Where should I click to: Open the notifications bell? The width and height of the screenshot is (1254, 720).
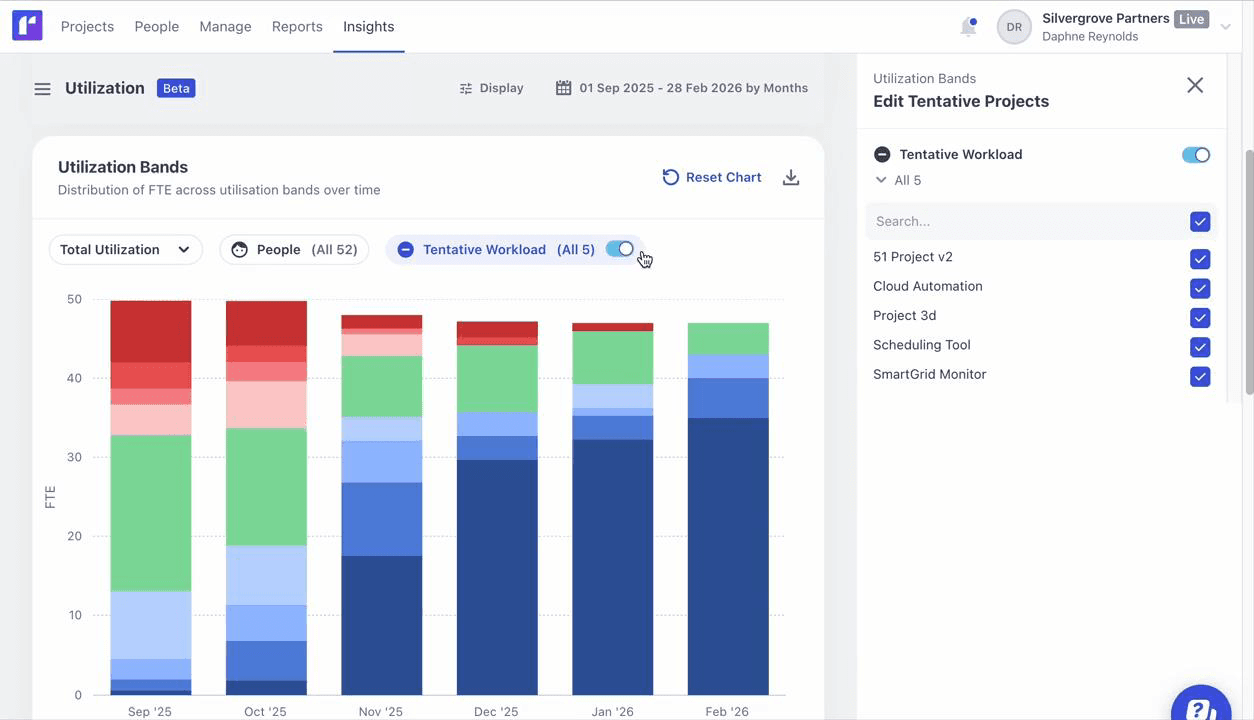point(968,27)
